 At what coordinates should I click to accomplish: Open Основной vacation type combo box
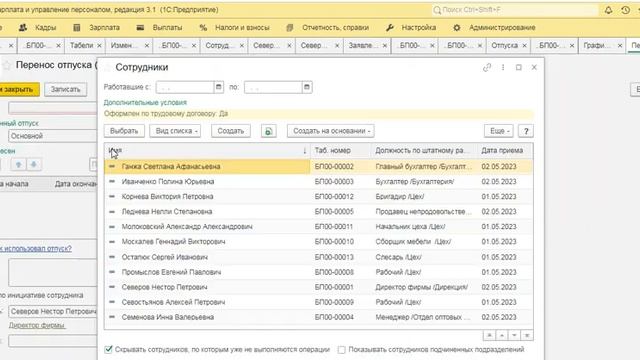[x=52, y=136]
